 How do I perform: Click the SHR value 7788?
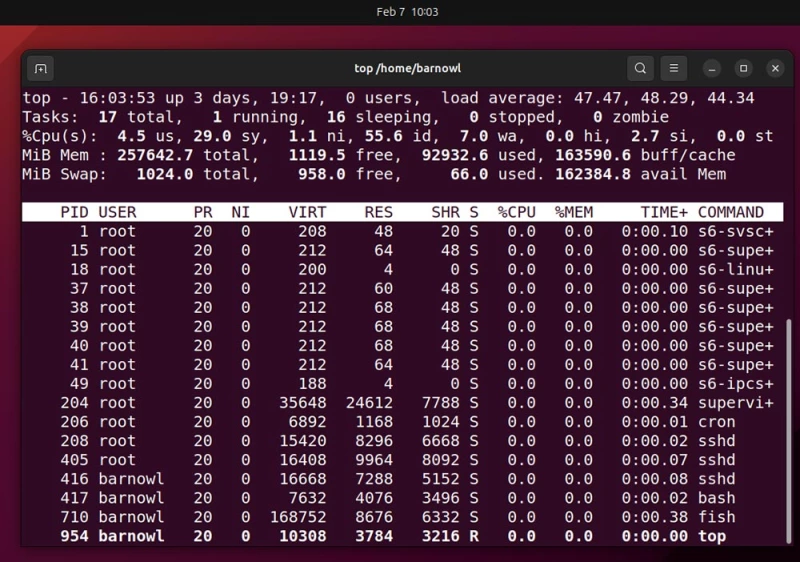click(441, 403)
